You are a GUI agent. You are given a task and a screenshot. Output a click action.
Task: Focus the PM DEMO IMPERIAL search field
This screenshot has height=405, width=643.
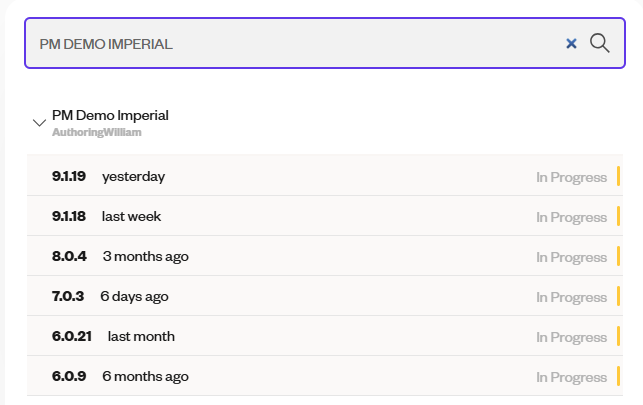(x=290, y=43)
